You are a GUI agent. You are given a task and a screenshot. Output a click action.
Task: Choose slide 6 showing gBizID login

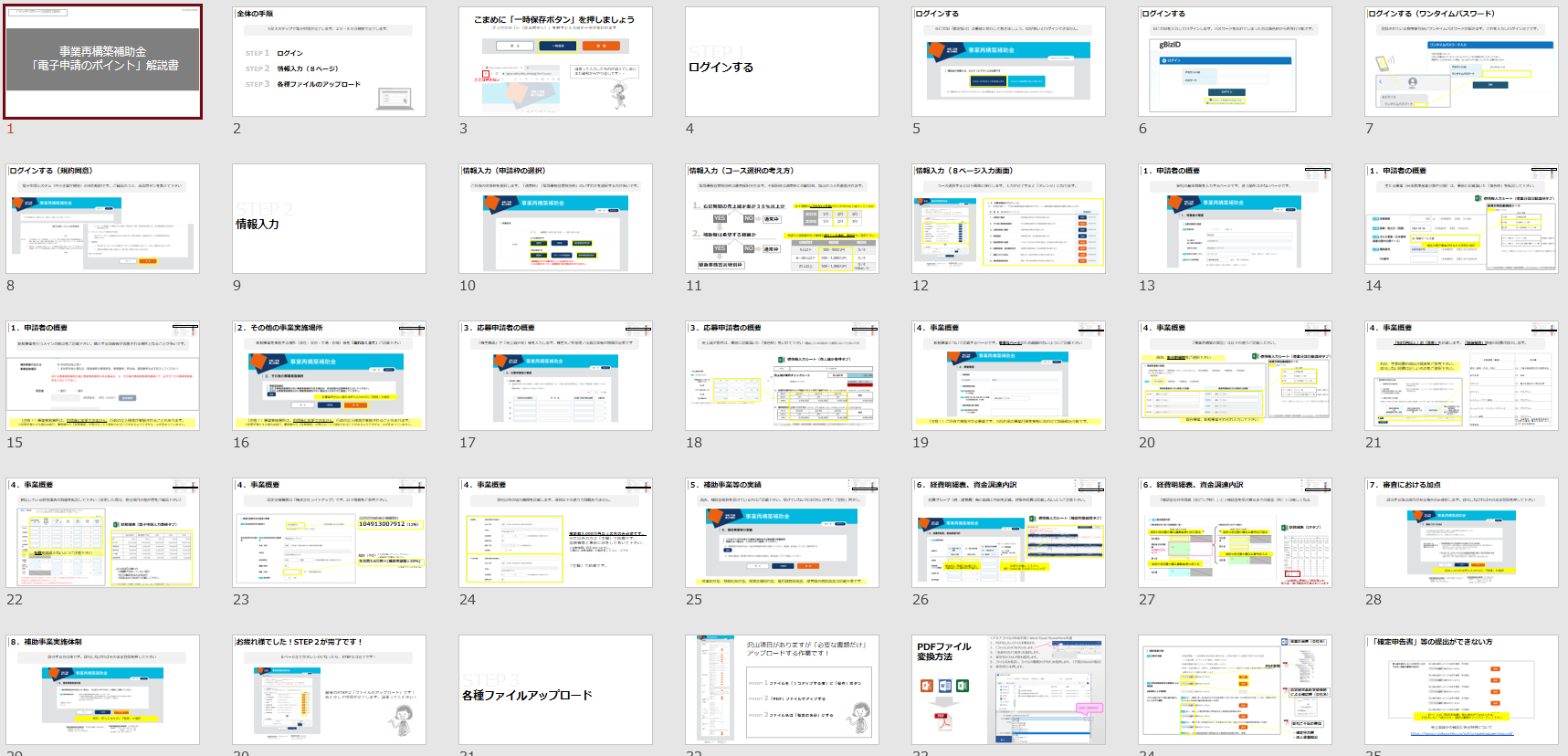1235,62
